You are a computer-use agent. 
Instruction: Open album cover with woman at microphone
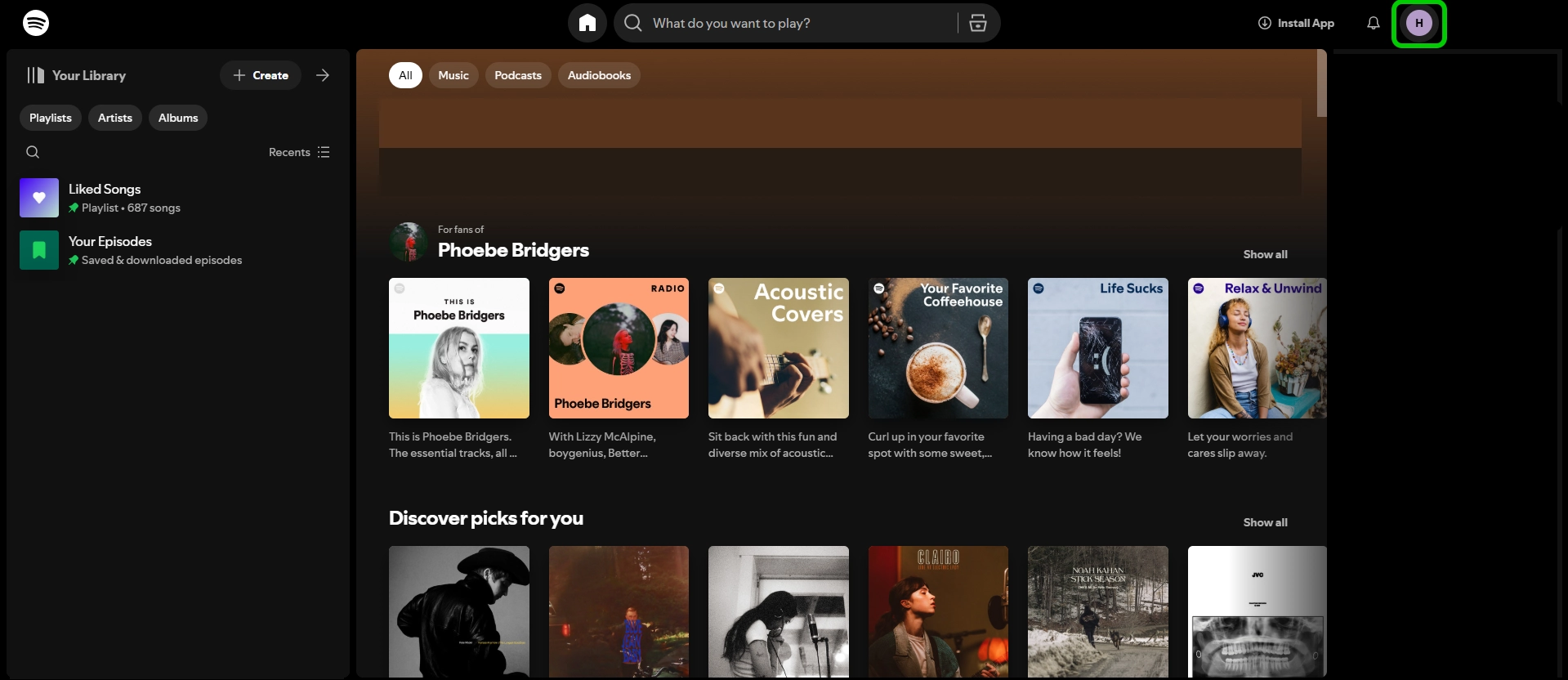tap(779, 611)
